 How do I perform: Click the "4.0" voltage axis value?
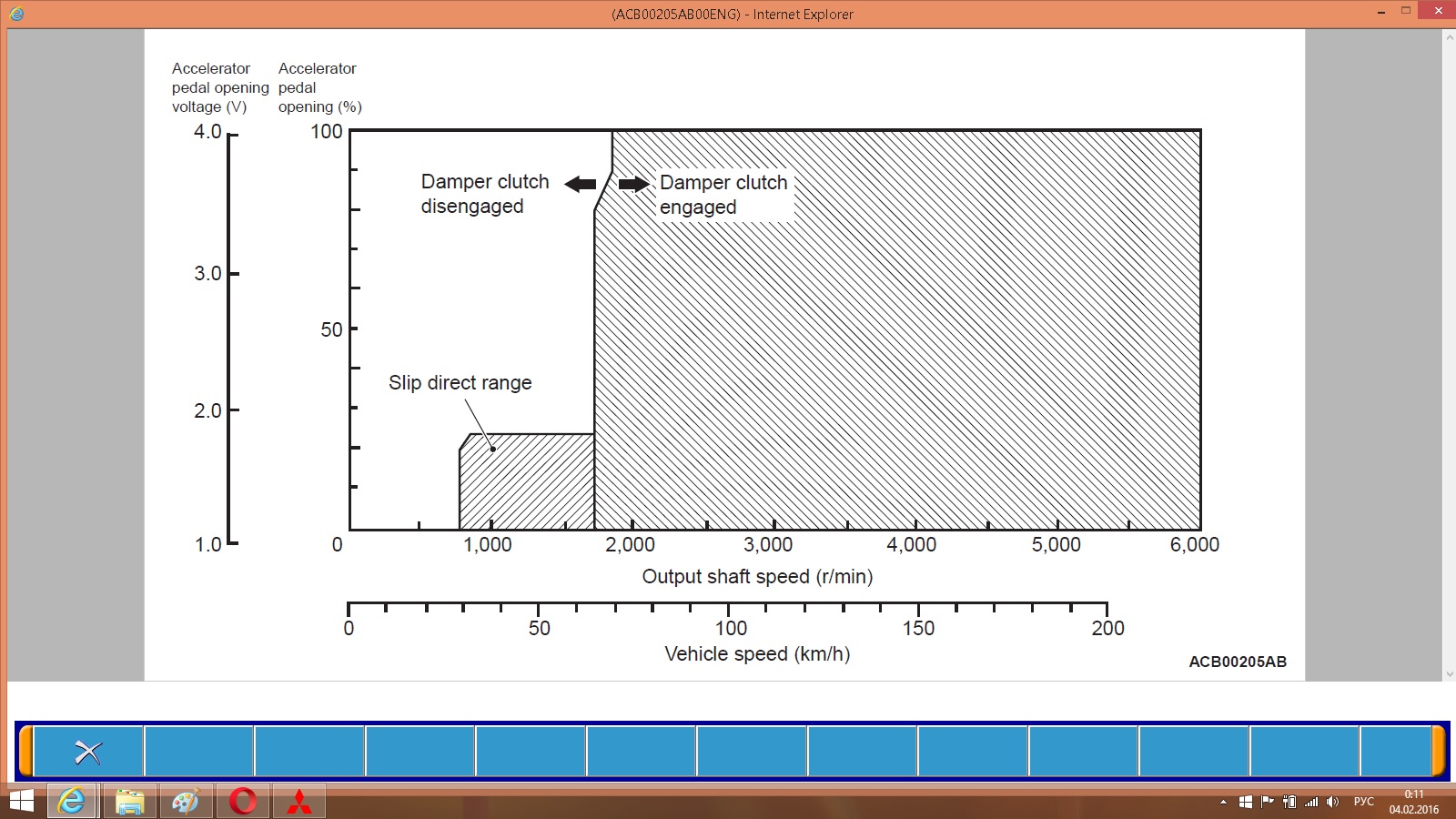click(x=207, y=132)
